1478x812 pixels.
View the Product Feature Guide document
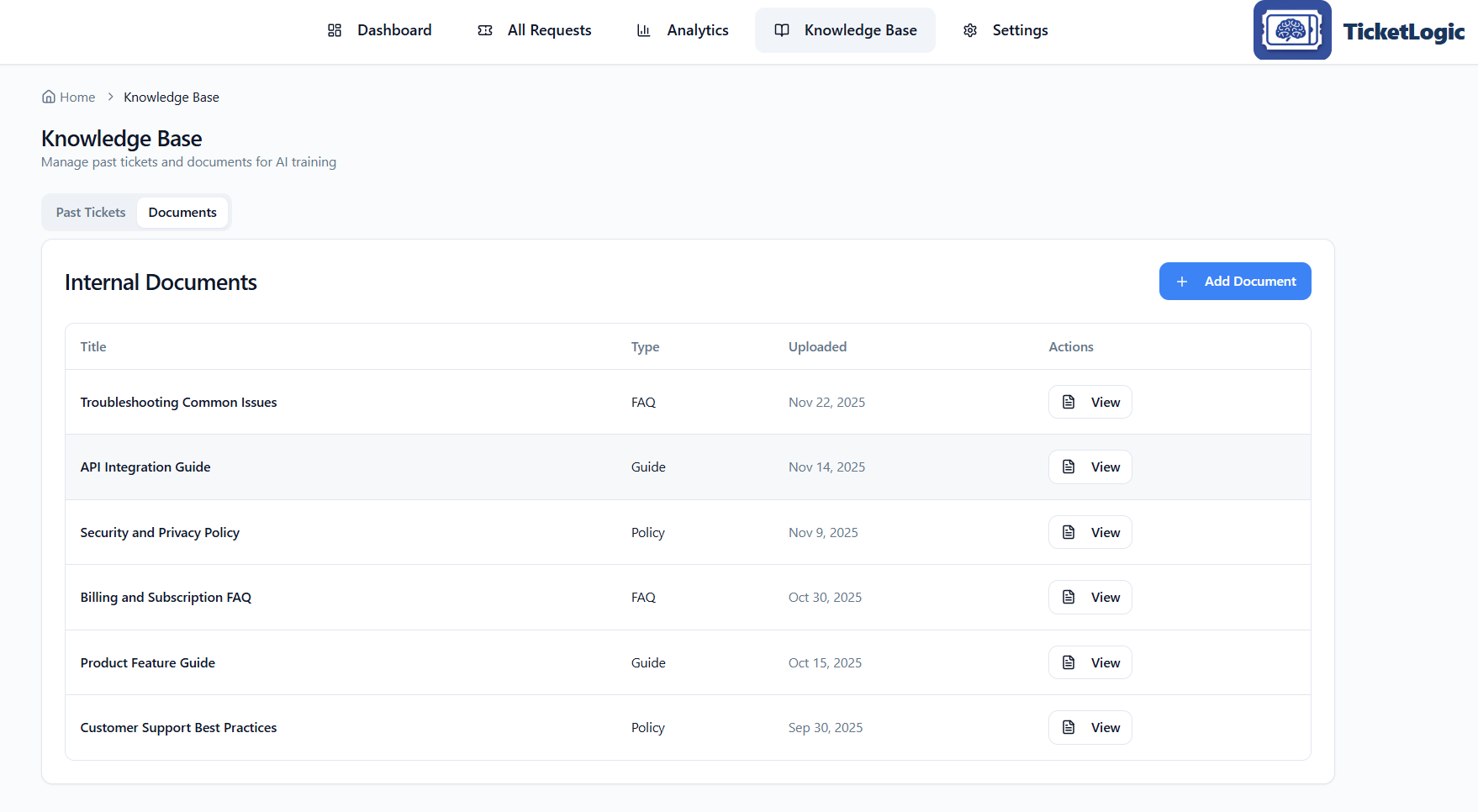(1090, 662)
